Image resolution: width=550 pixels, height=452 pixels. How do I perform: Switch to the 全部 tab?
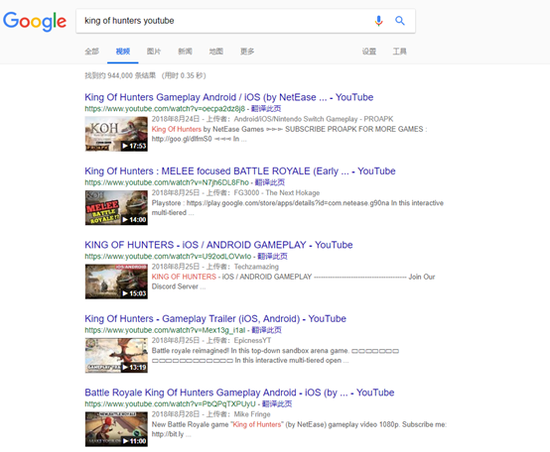click(x=92, y=52)
